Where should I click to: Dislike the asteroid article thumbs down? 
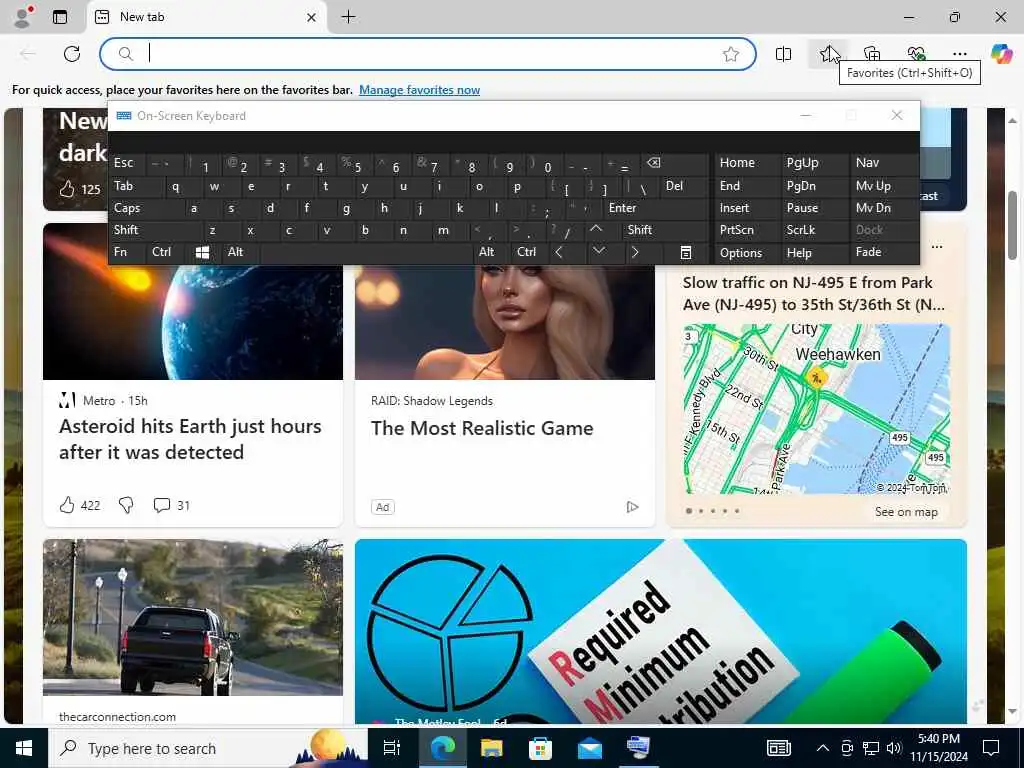[x=126, y=505]
